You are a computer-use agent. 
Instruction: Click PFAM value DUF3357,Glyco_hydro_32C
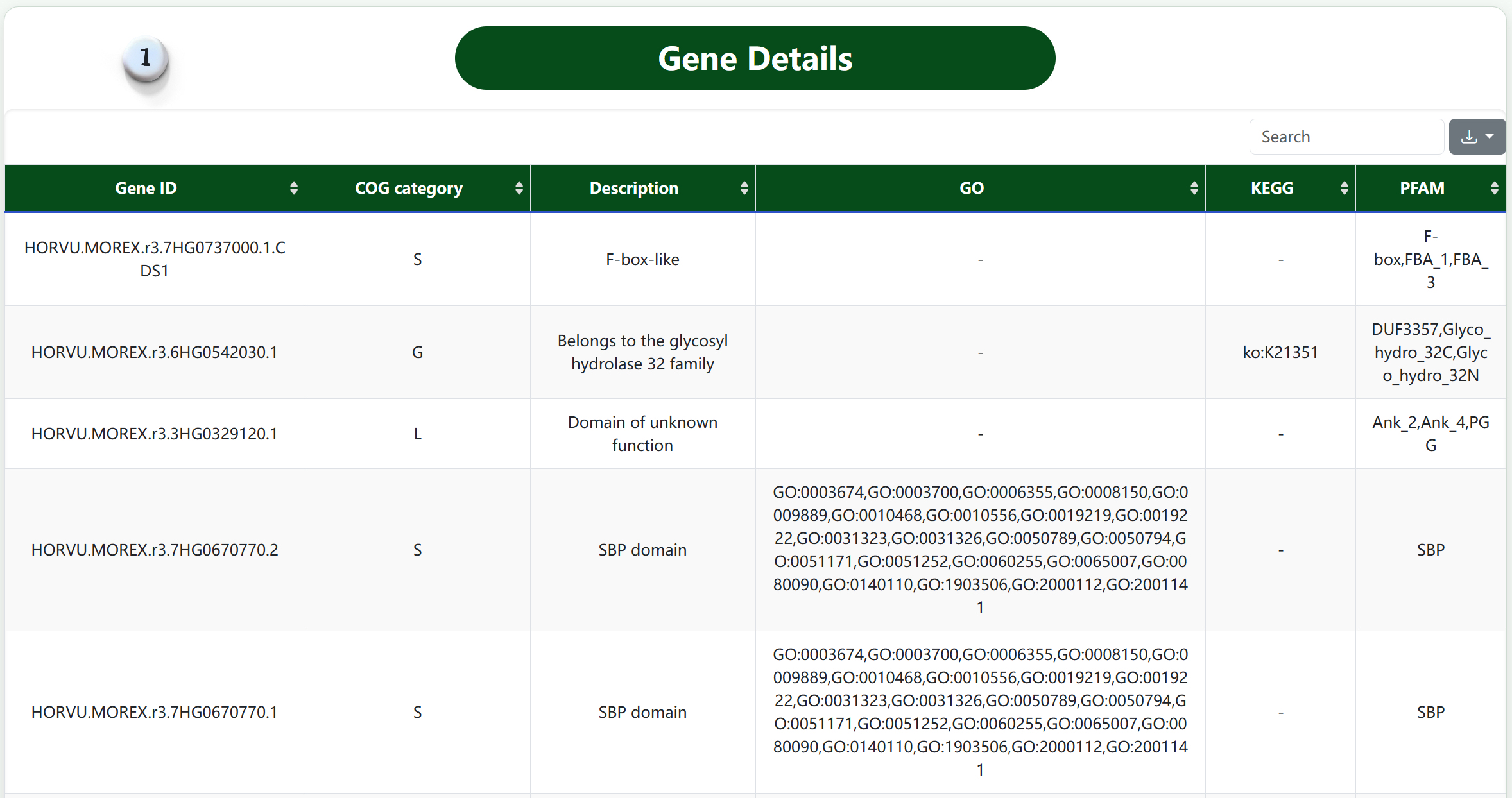[x=1430, y=352]
